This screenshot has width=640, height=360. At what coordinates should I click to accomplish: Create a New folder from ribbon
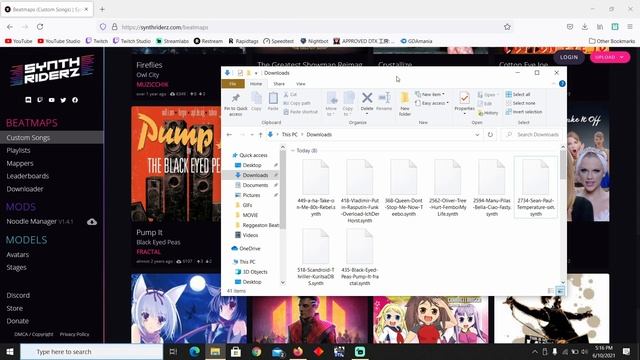click(x=404, y=104)
